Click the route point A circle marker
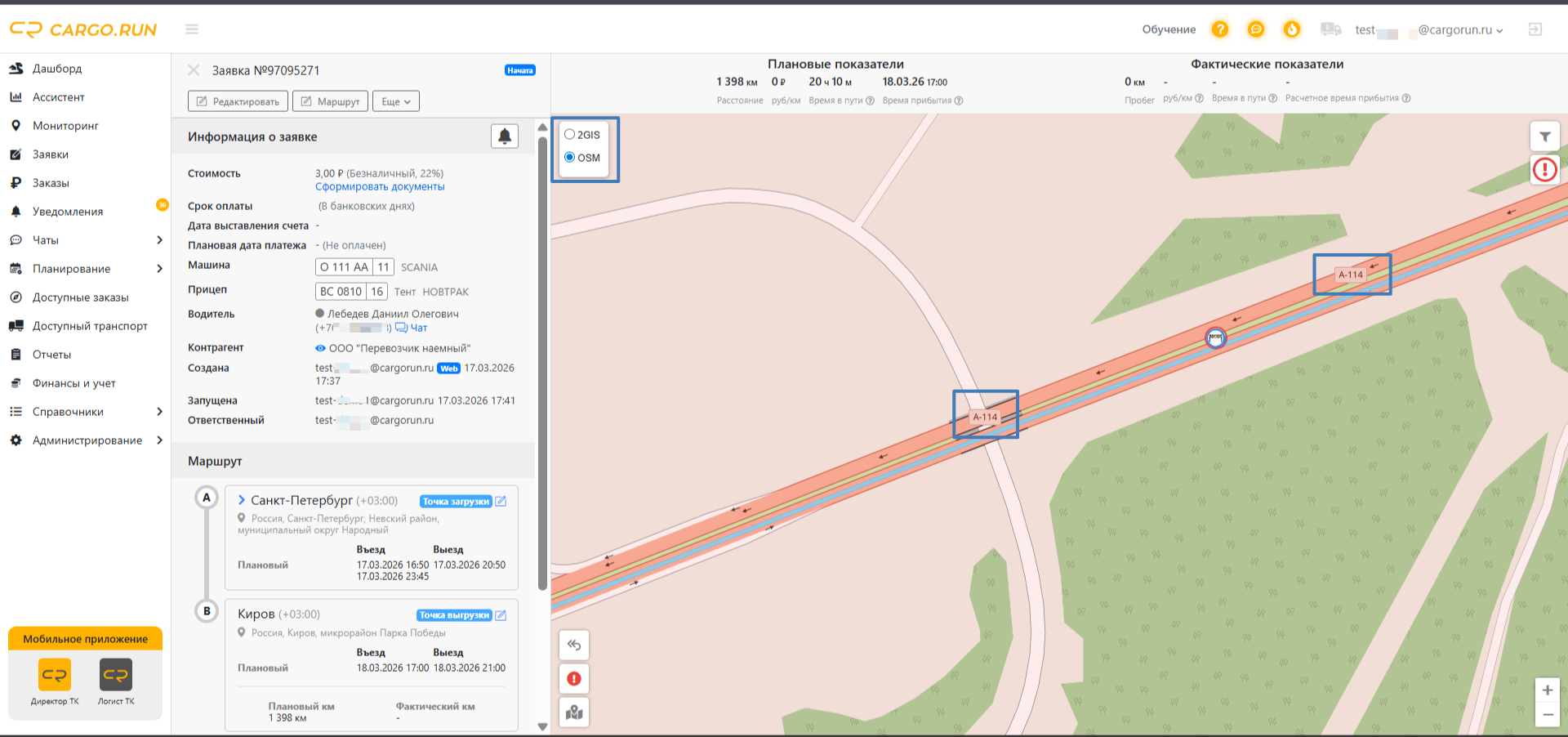1568x737 pixels. (207, 498)
